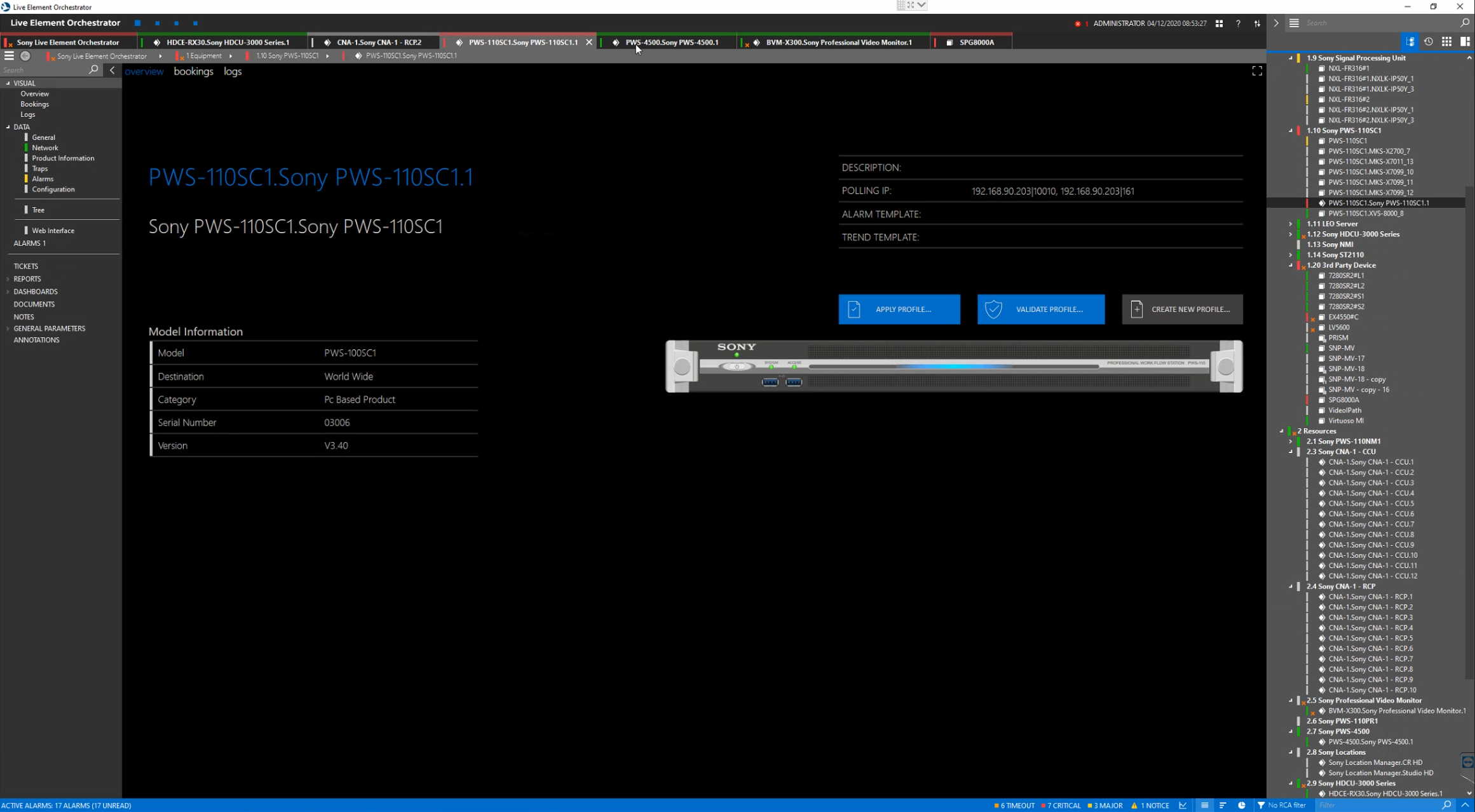This screenshot has width=1475, height=812.
Task: Click the sorted bars icon in status bar
Action: tap(1223, 805)
